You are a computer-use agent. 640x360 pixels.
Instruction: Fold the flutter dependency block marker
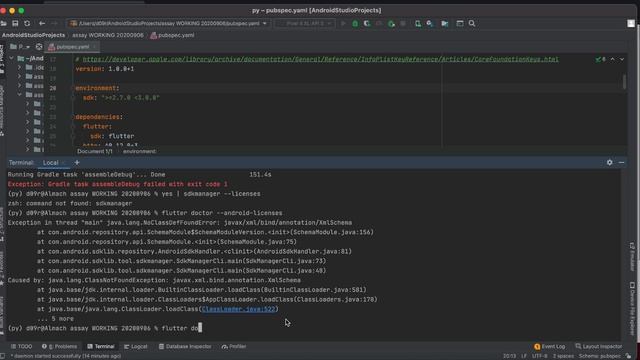(x=73, y=127)
